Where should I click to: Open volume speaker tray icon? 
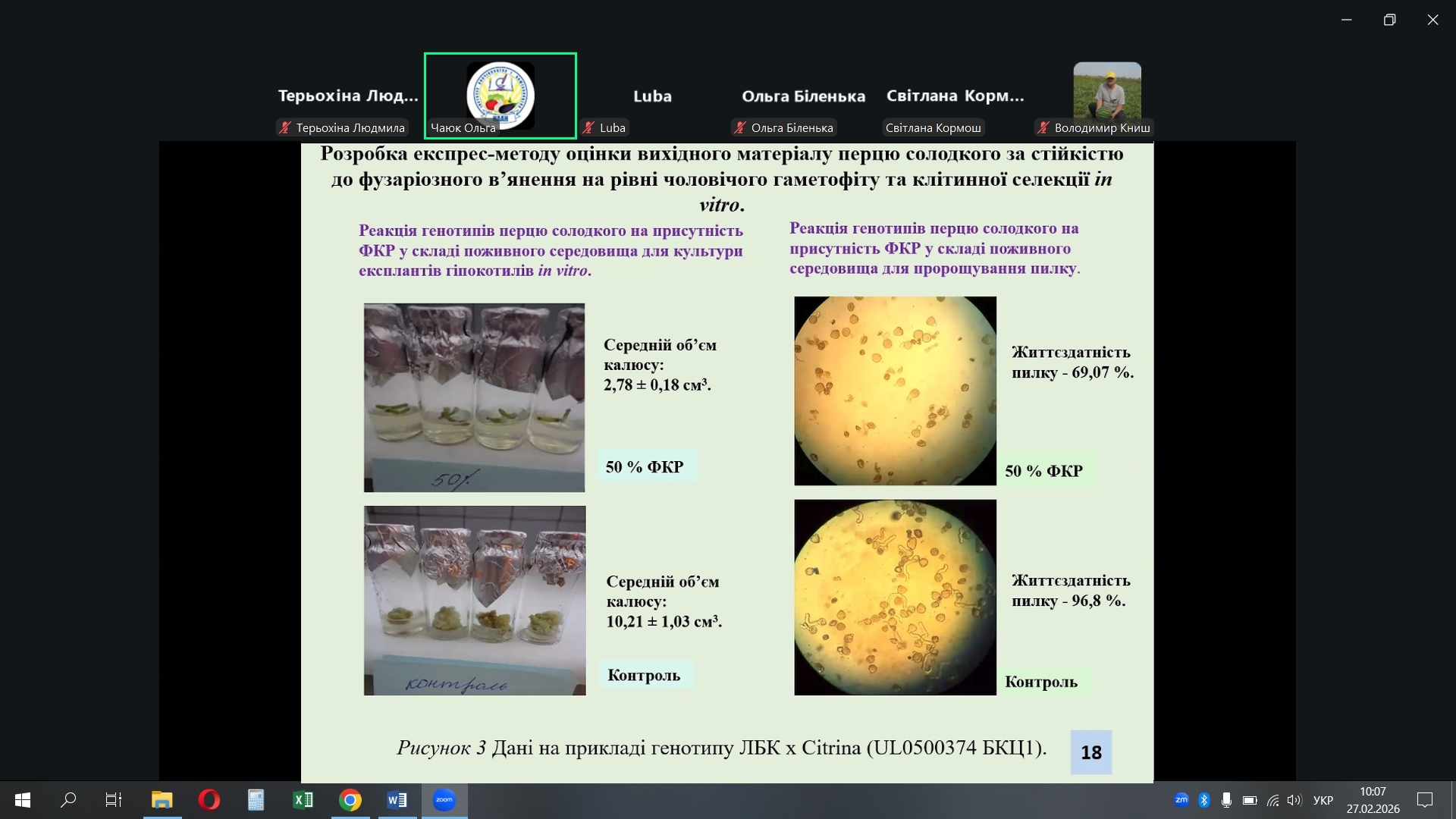(1294, 800)
